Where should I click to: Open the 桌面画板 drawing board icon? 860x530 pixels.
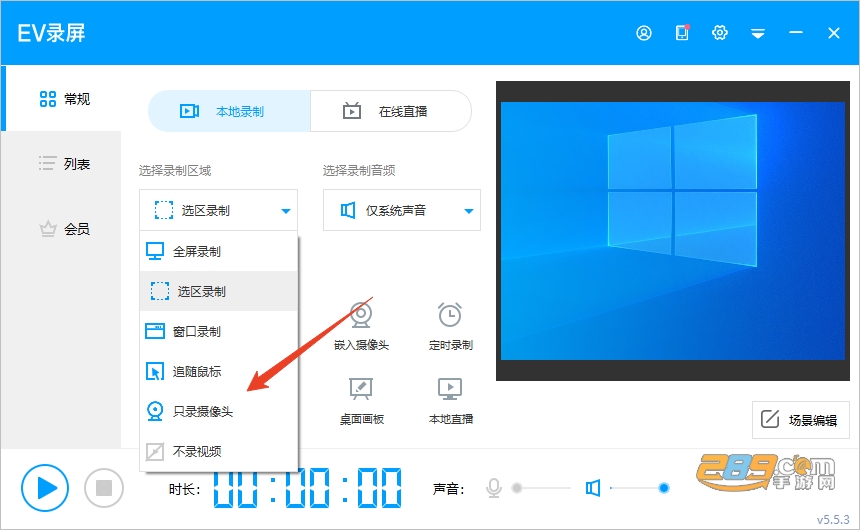(361, 389)
